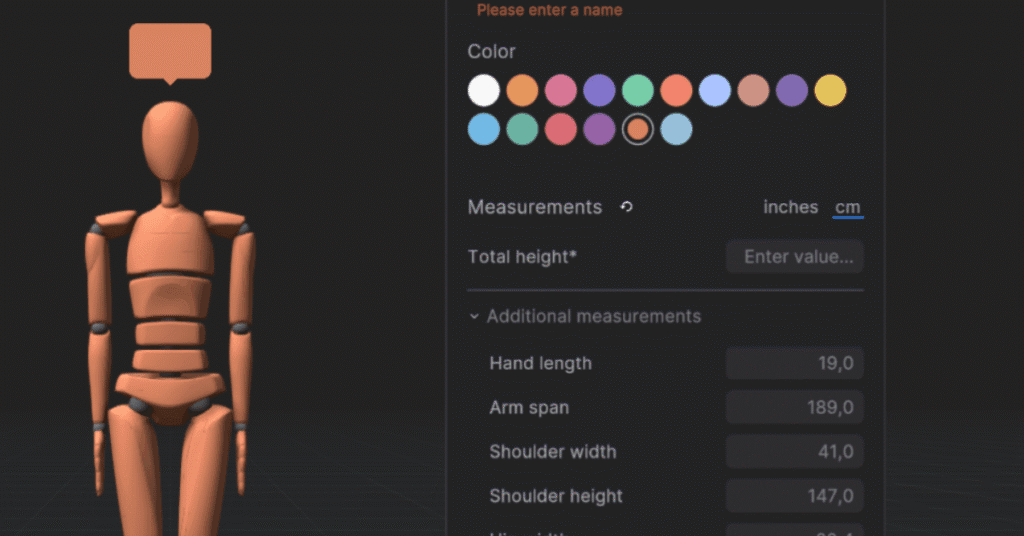The width and height of the screenshot is (1024, 536).
Task: Edit the Shoulder height value
Action: tap(795, 496)
